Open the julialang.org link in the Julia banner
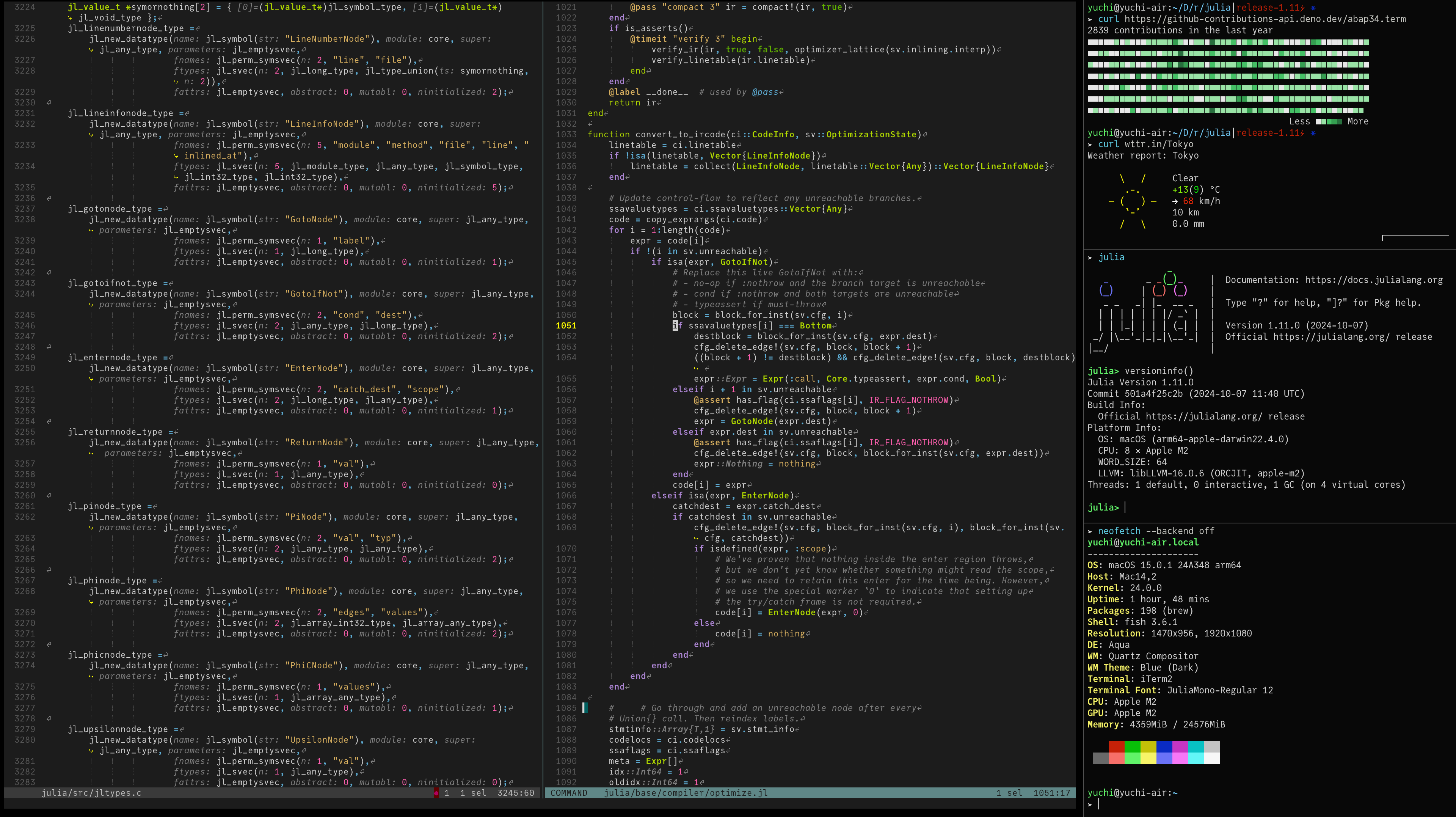The height and width of the screenshot is (817, 1456). pyautogui.click(x=1331, y=336)
